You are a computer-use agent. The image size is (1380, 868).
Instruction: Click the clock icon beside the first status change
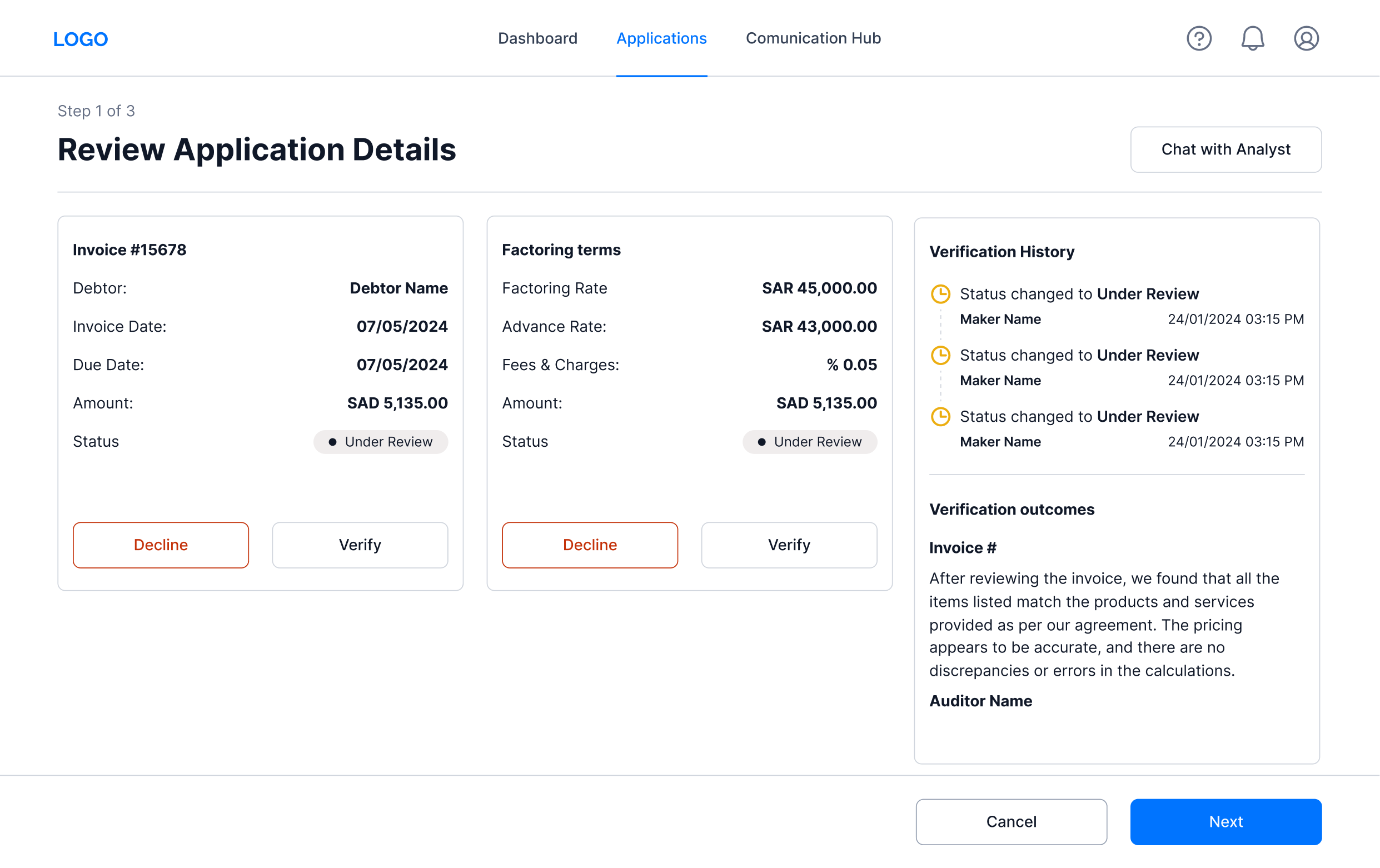click(x=941, y=294)
